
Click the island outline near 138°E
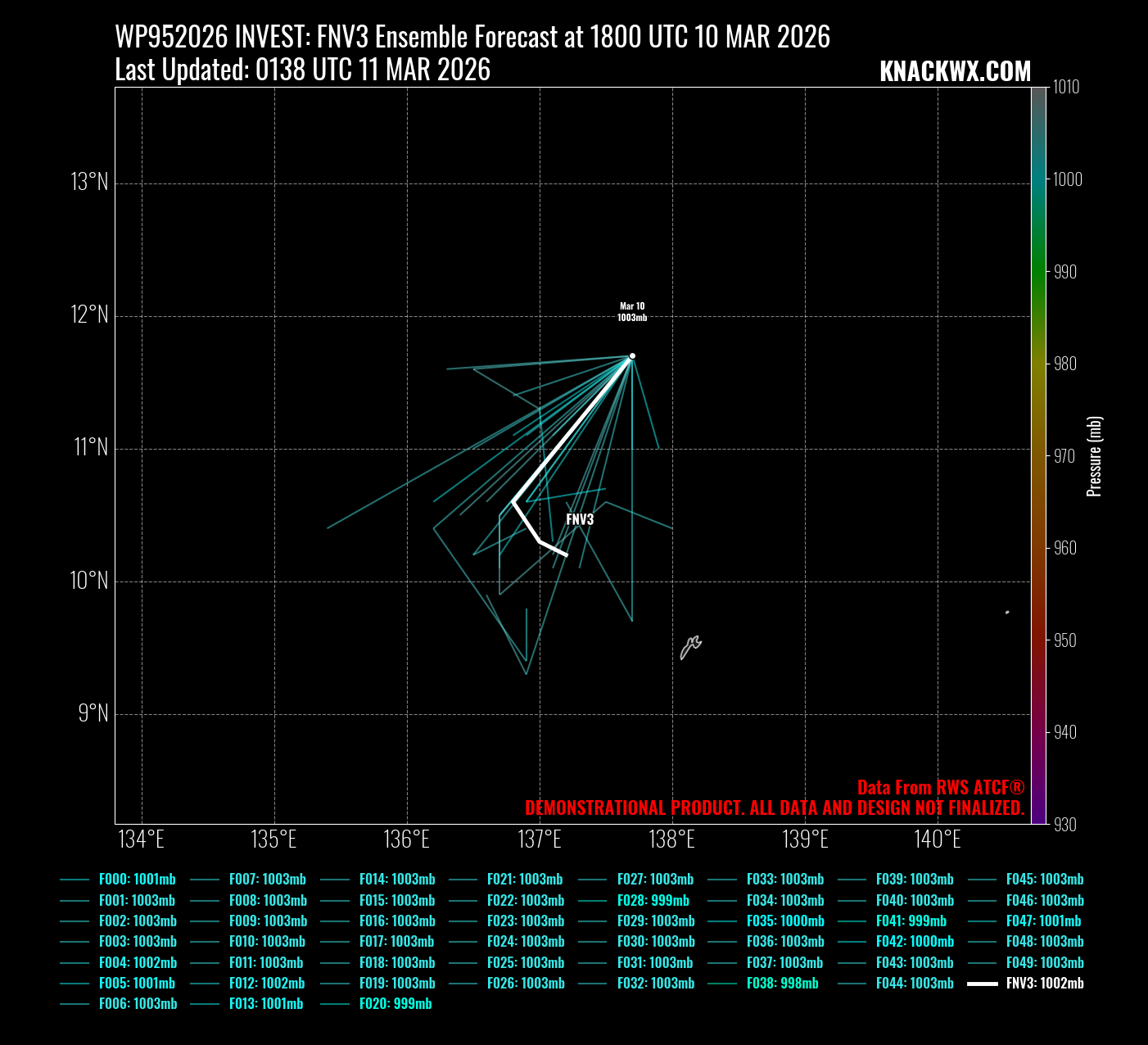click(690, 647)
